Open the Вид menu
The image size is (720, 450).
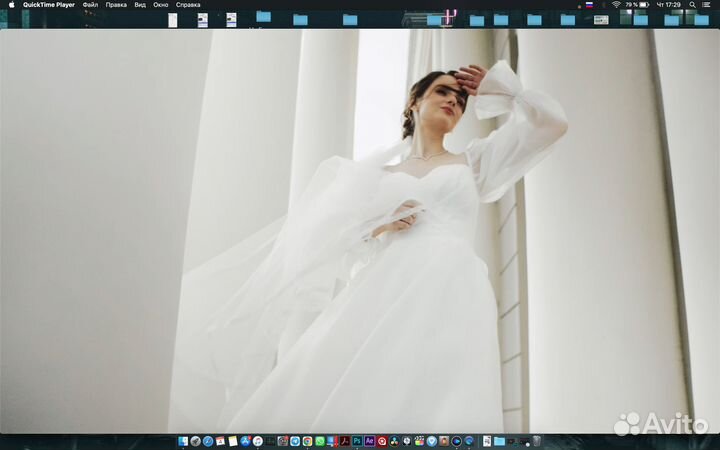(140, 5)
